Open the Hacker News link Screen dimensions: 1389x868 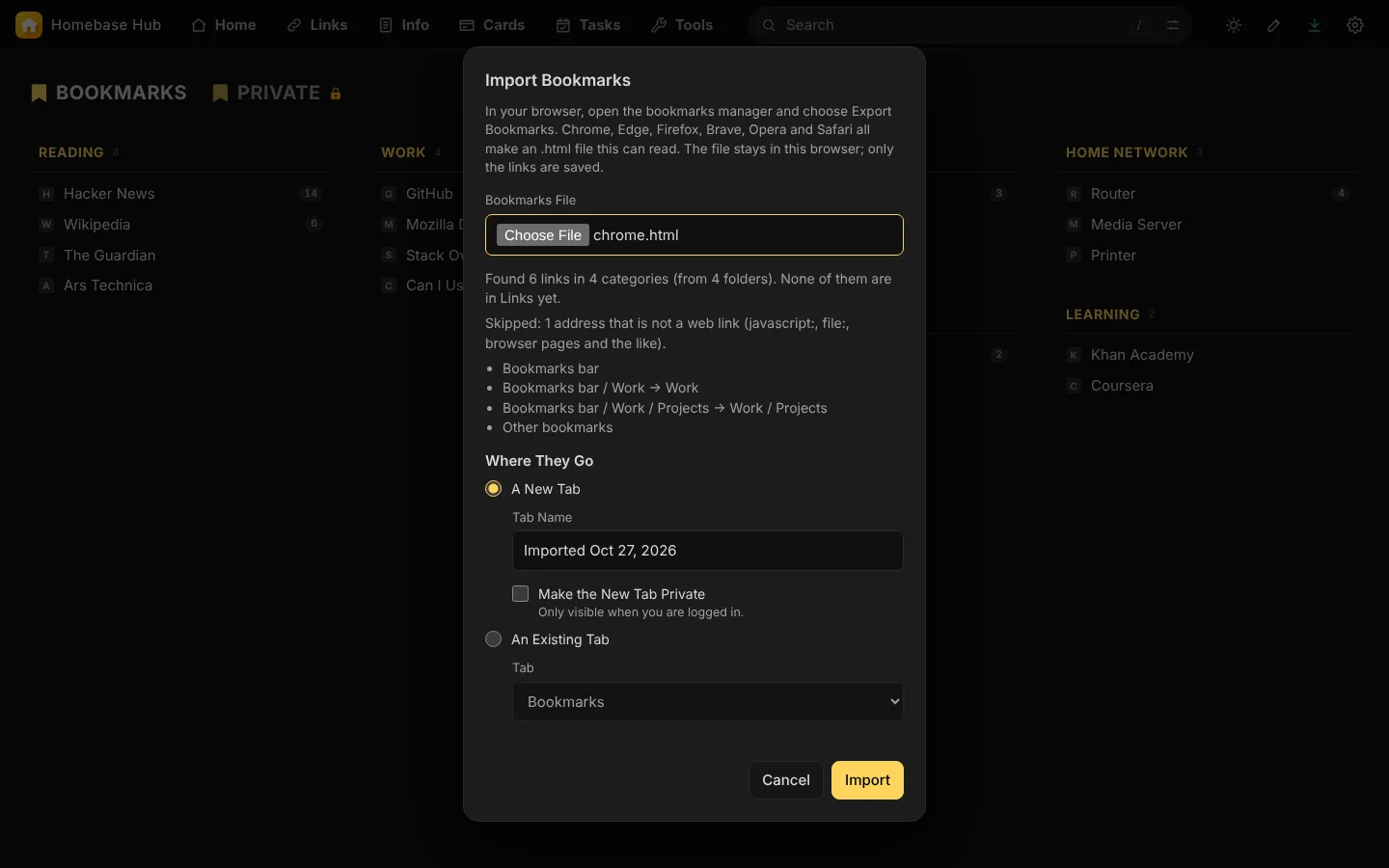click(x=109, y=194)
